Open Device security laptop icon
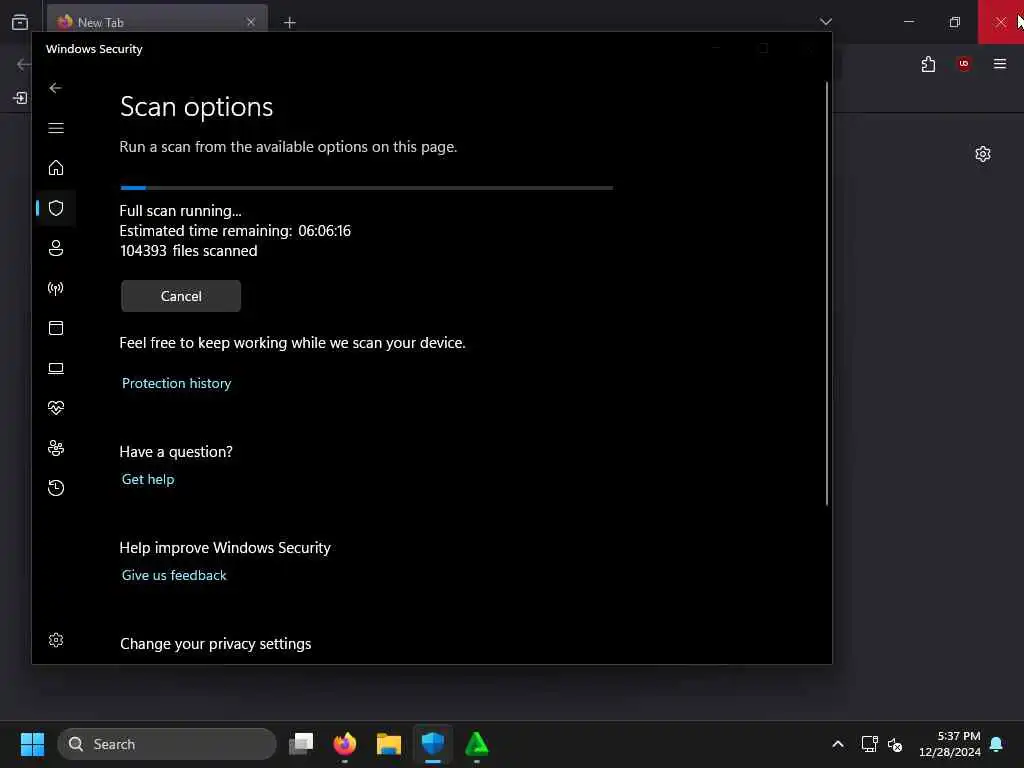The height and width of the screenshot is (768, 1024). 56,368
